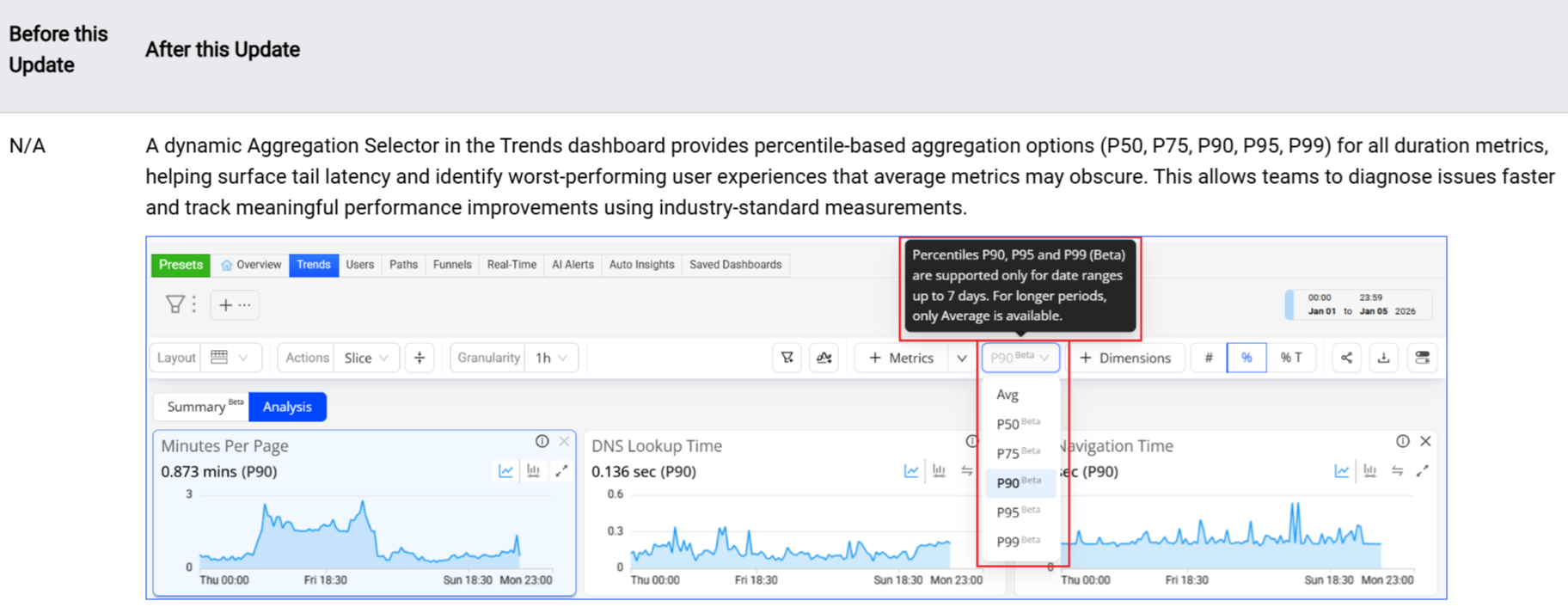The height and width of the screenshot is (607, 1568).
Task: Toggle the % T display mode
Action: click(1290, 358)
